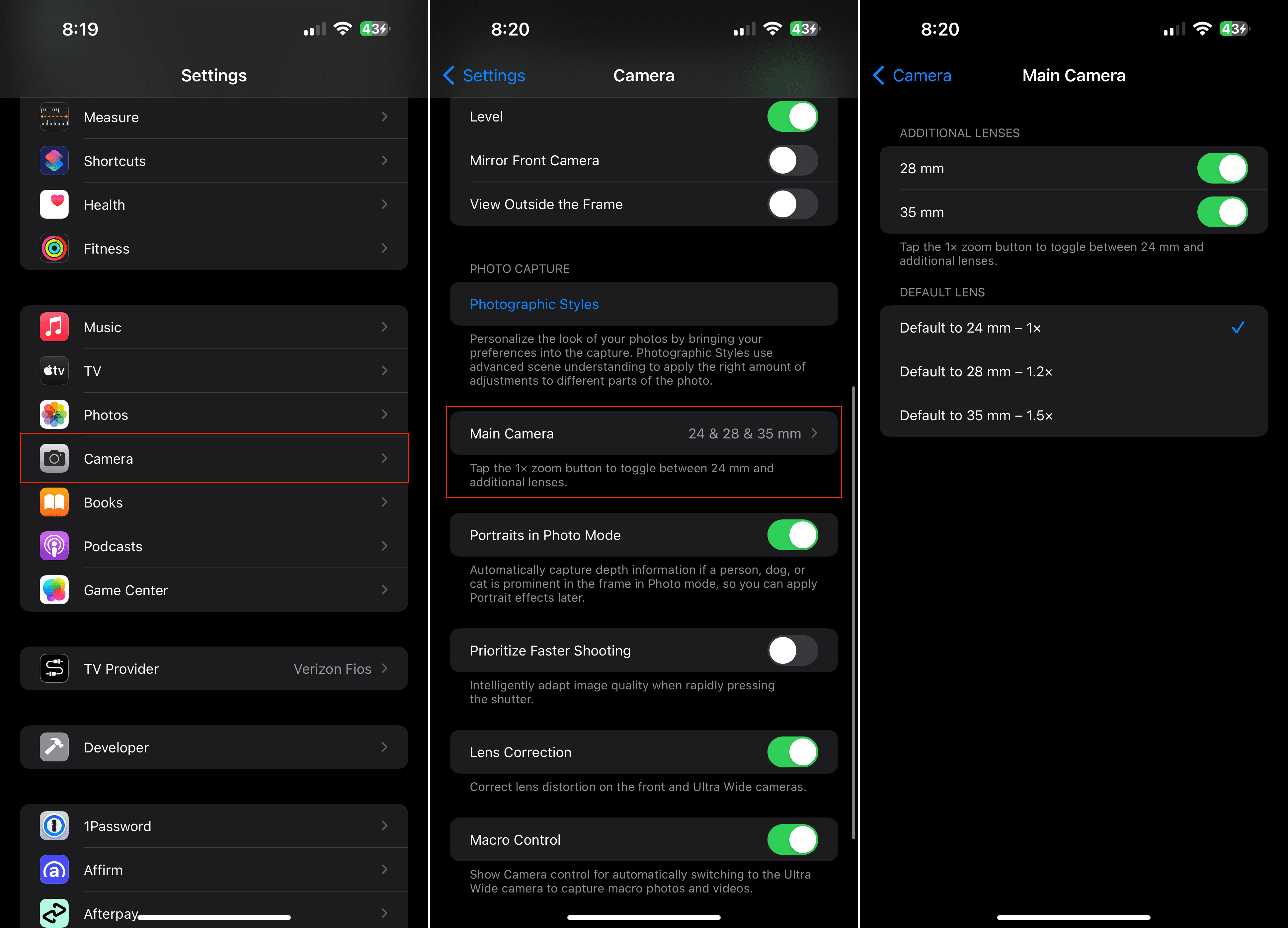Tap the battery indicator on Settings screen
The height and width of the screenshot is (928, 1288).
coord(375,29)
